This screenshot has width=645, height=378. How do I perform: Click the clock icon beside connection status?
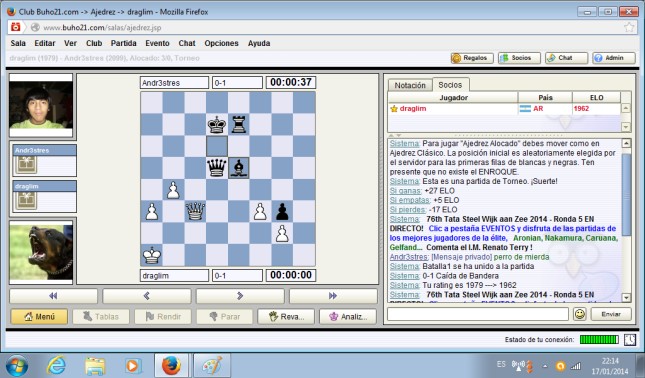(x=630, y=340)
